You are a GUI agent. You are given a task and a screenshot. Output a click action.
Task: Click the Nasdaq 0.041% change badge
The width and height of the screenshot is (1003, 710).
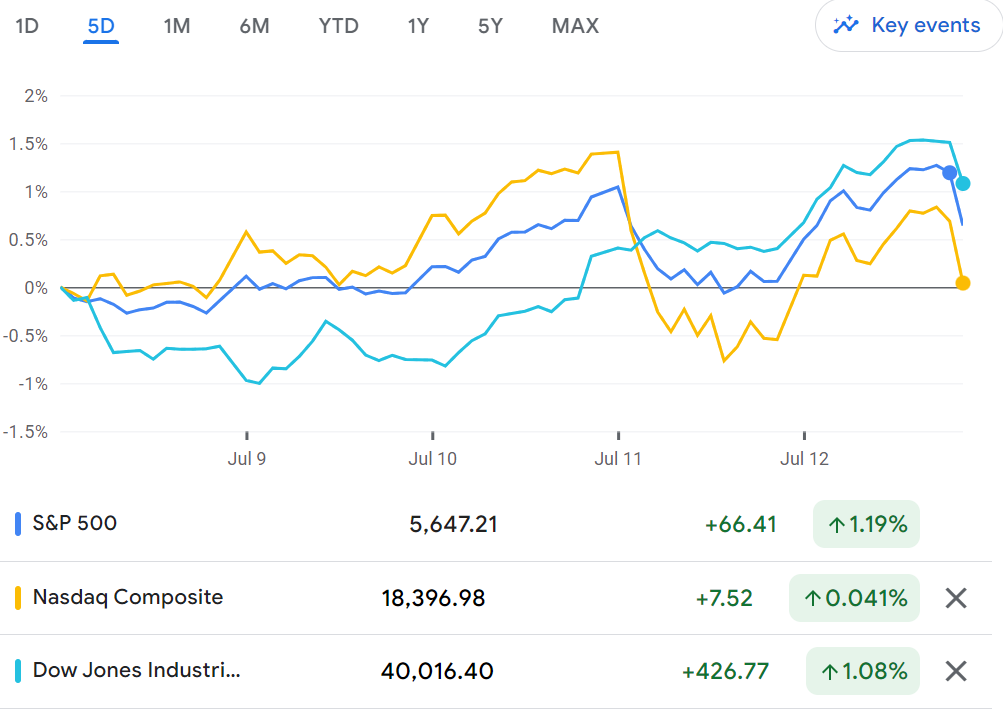pos(855,598)
